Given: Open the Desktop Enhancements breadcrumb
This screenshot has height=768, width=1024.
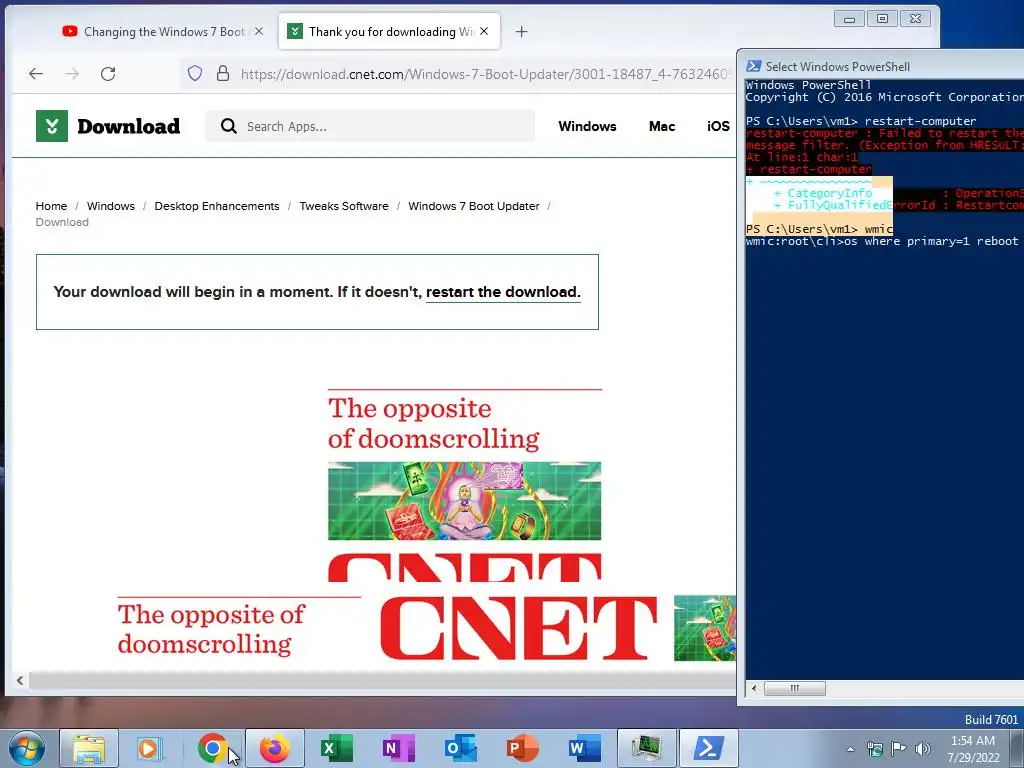Looking at the screenshot, I should pyautogui.click(x=217, y=206).
